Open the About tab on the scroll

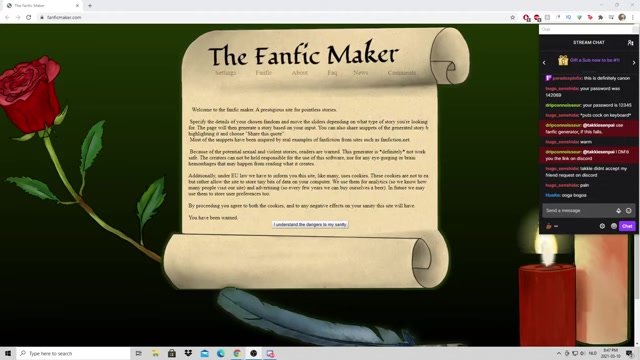[300, 73]
